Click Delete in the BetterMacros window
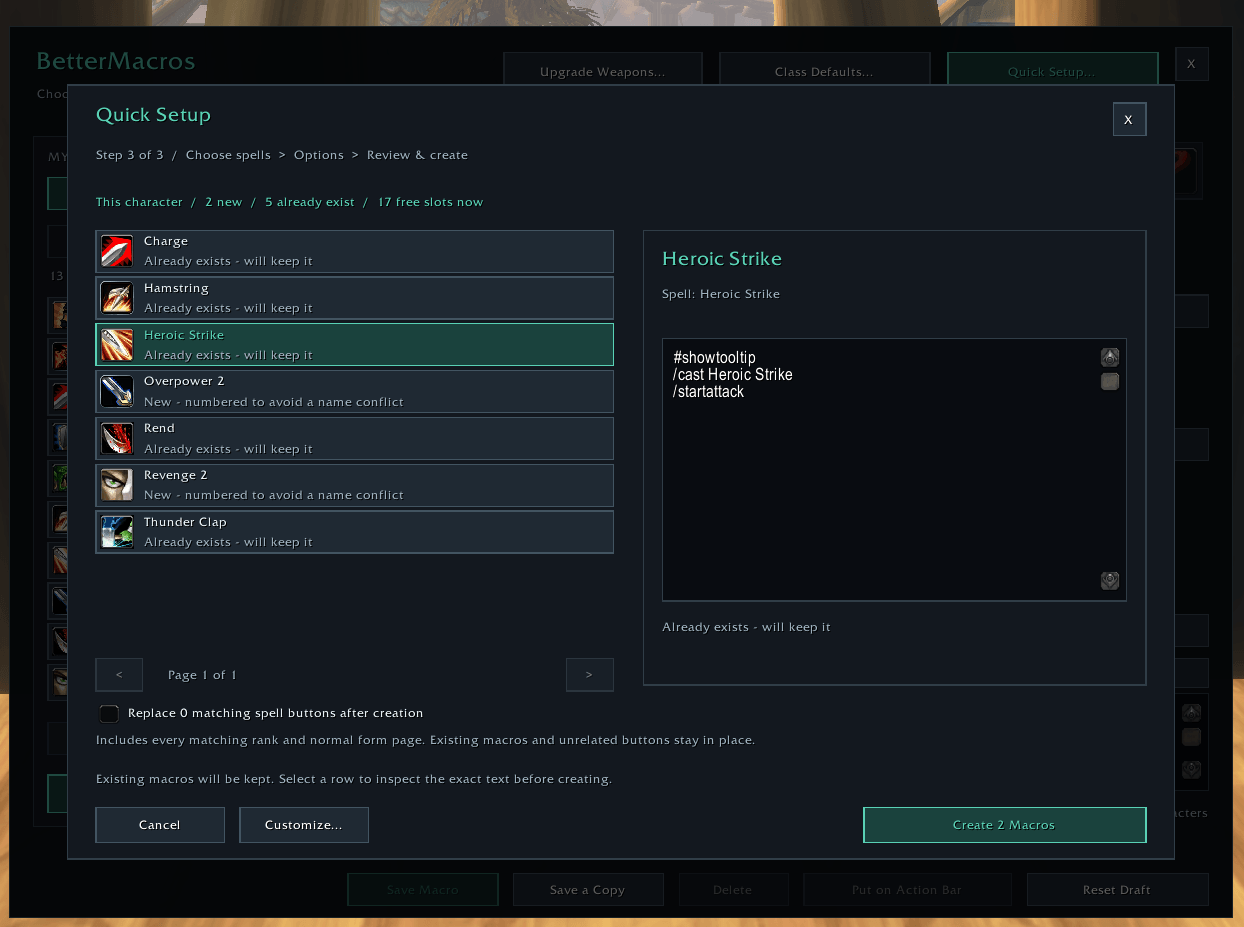 click(733, 890)
